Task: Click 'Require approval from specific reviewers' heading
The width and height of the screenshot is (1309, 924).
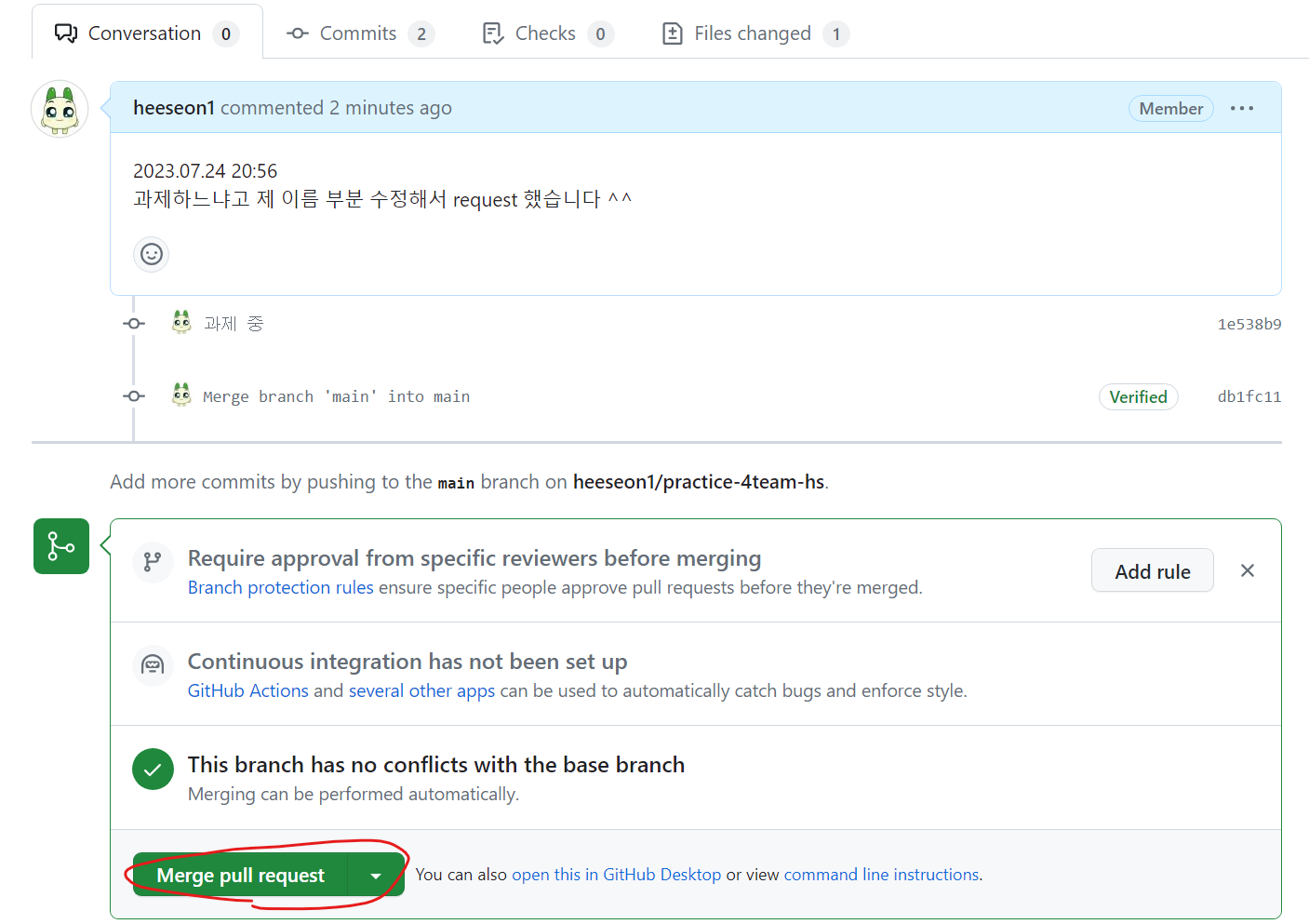Action: coord(474,558)
